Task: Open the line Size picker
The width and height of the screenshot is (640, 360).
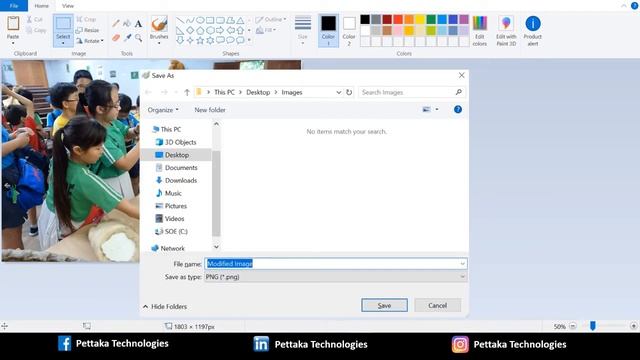Action: (x=302, y=30)
